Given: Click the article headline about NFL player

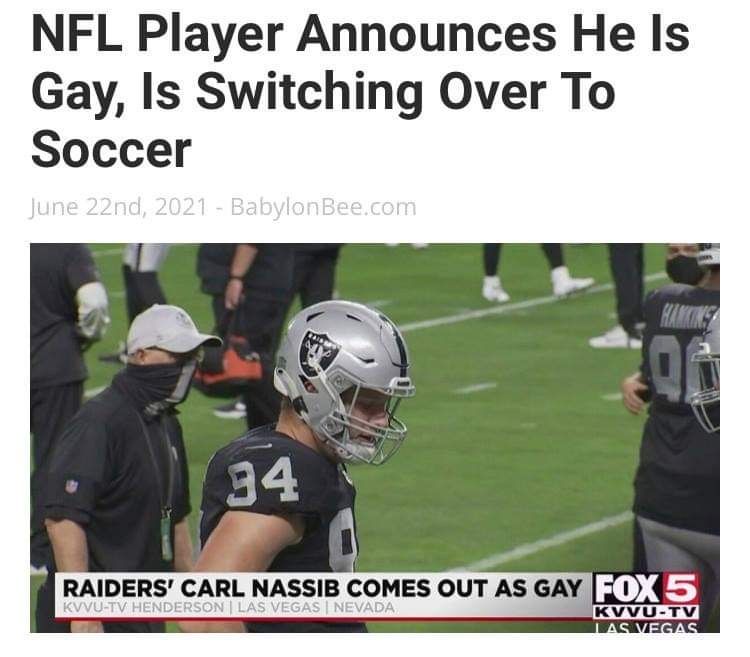Looking at the screenshot, I should (360, 91).
